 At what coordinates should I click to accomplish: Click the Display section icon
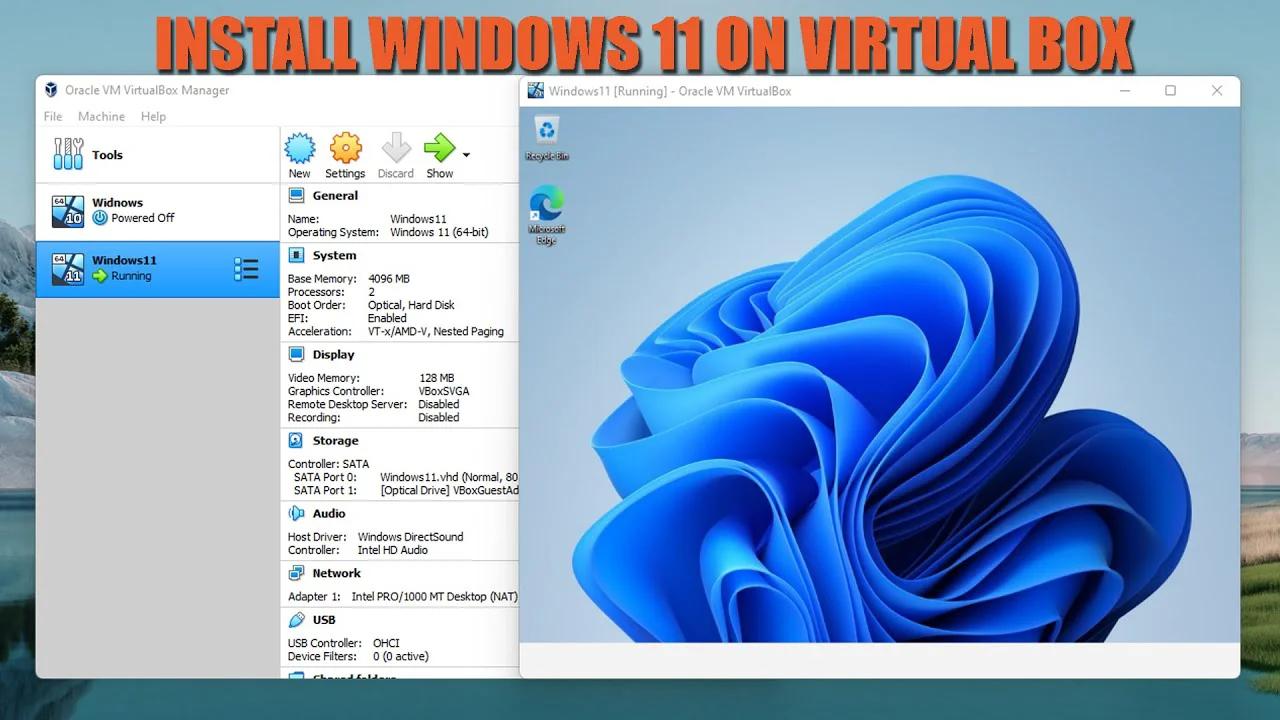(295, 354)
